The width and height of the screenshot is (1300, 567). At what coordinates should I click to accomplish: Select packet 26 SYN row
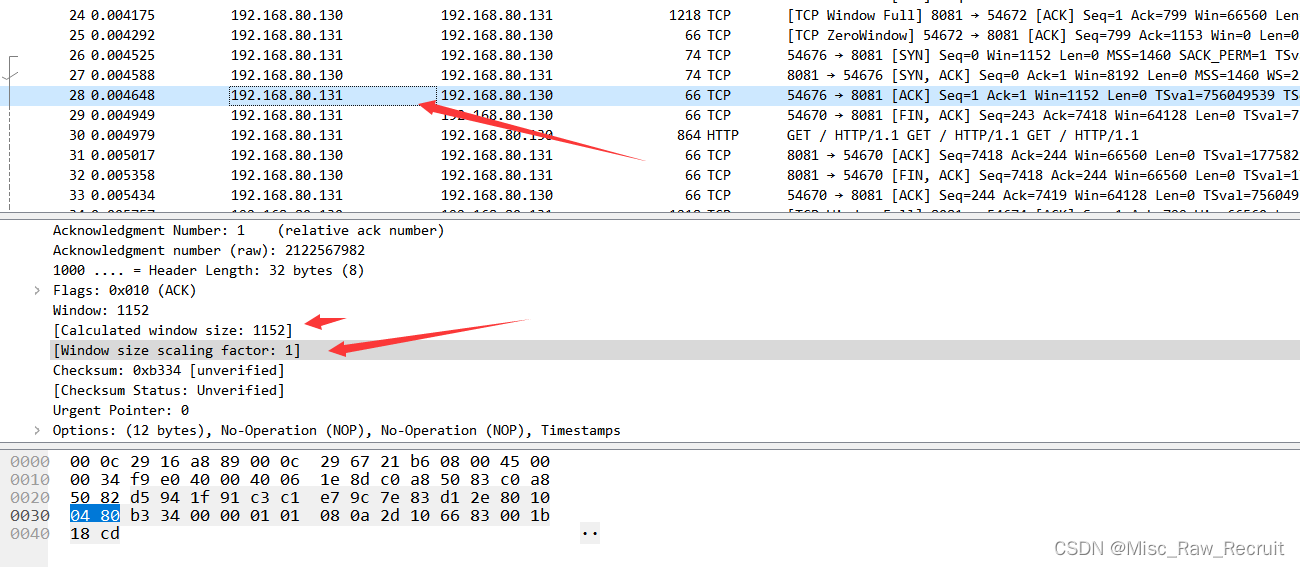pos(650,55)
